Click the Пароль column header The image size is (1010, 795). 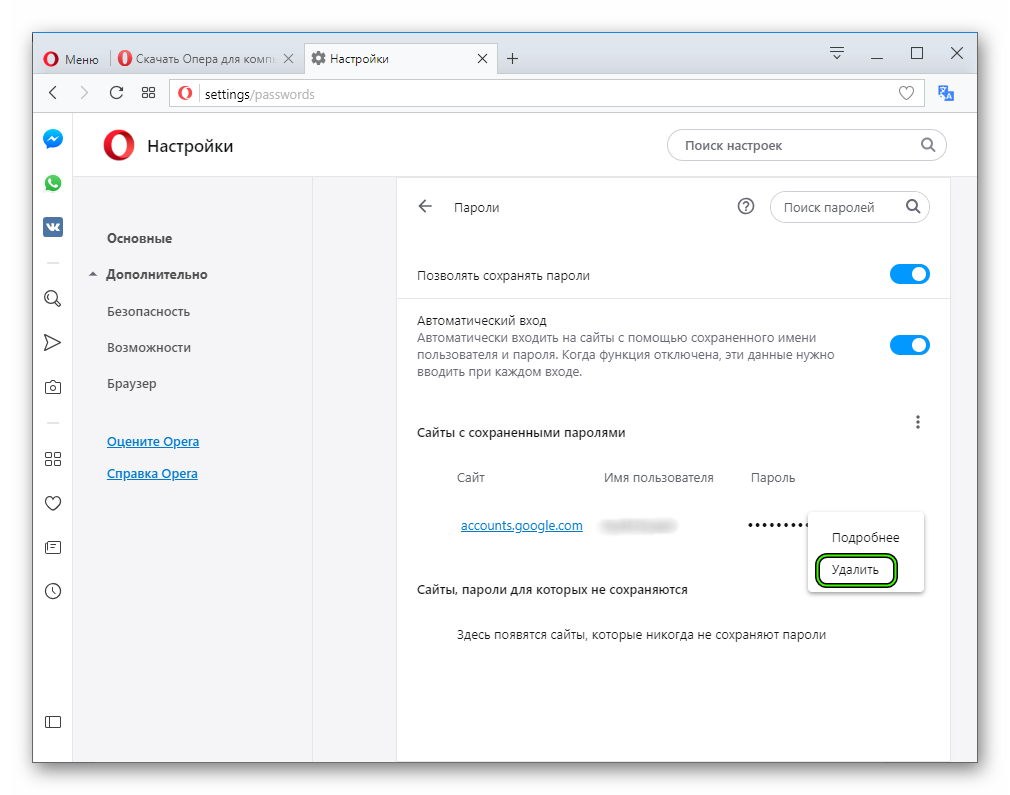(773, 478)
